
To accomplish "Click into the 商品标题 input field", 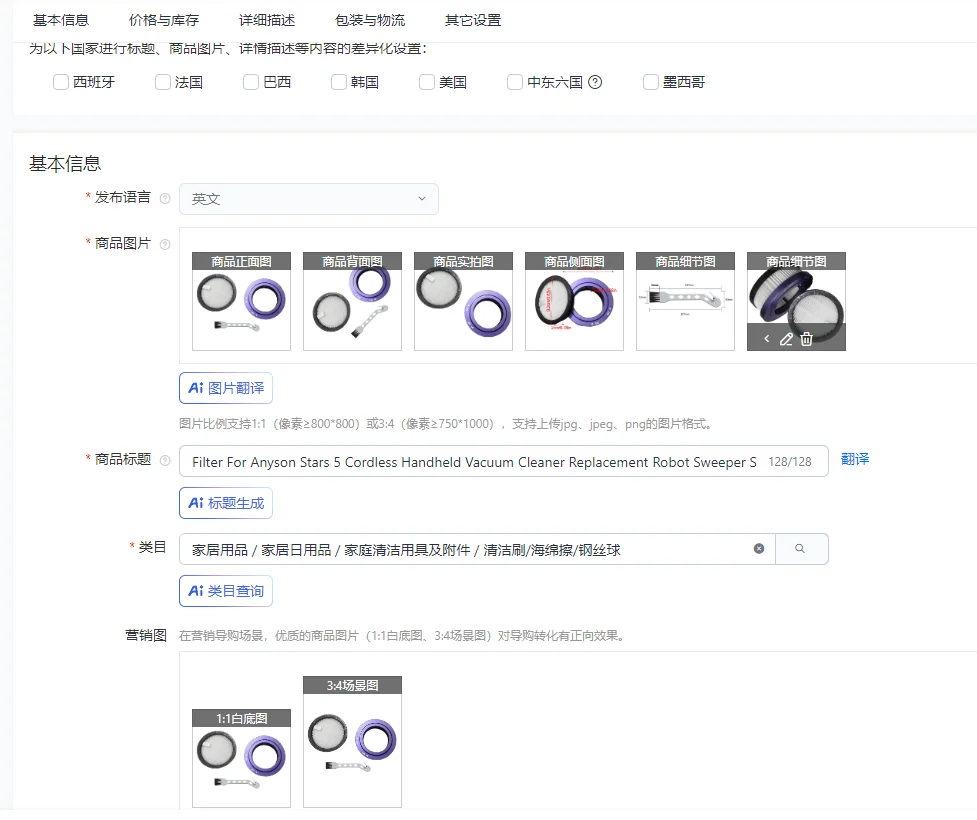I will (503, 461).
